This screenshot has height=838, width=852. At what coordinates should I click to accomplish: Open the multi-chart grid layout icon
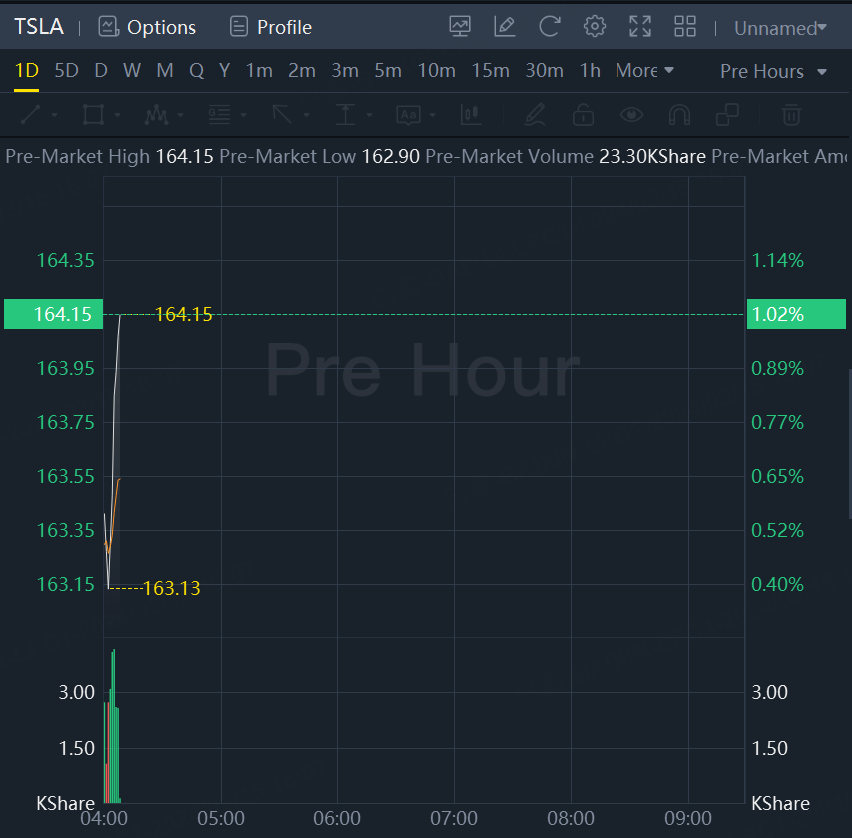pyautogui.click(x=685, y=26)
